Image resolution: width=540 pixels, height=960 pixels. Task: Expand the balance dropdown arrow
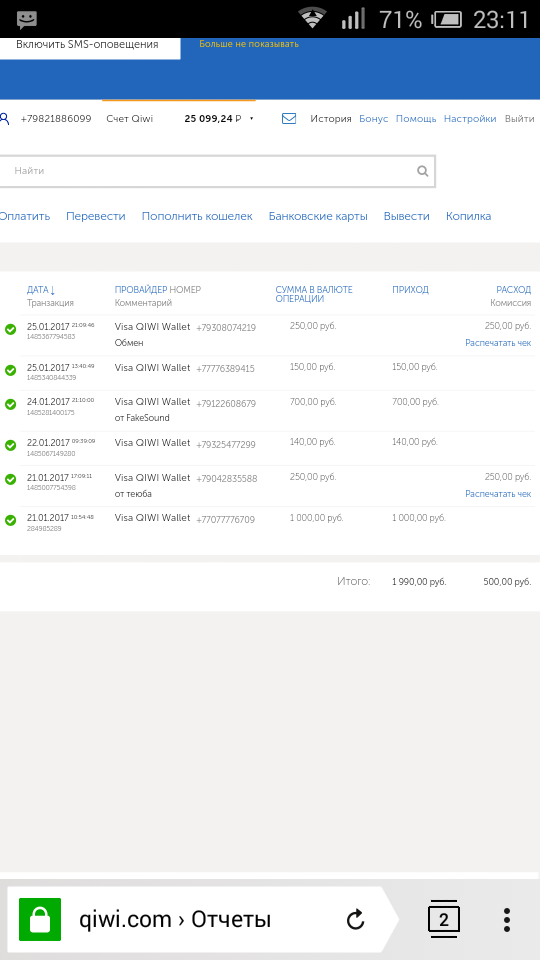coord(252,119)
